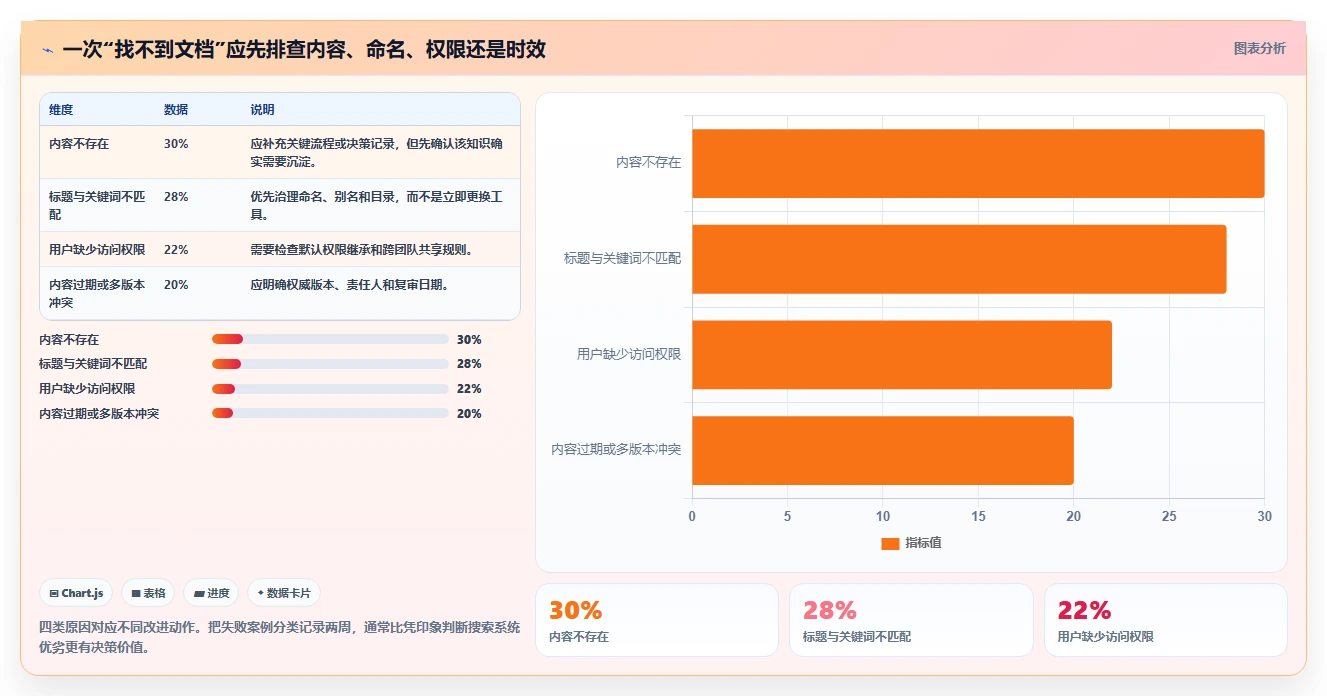Select the 用户缺少访问权限 cell in the table

[97, 250]
